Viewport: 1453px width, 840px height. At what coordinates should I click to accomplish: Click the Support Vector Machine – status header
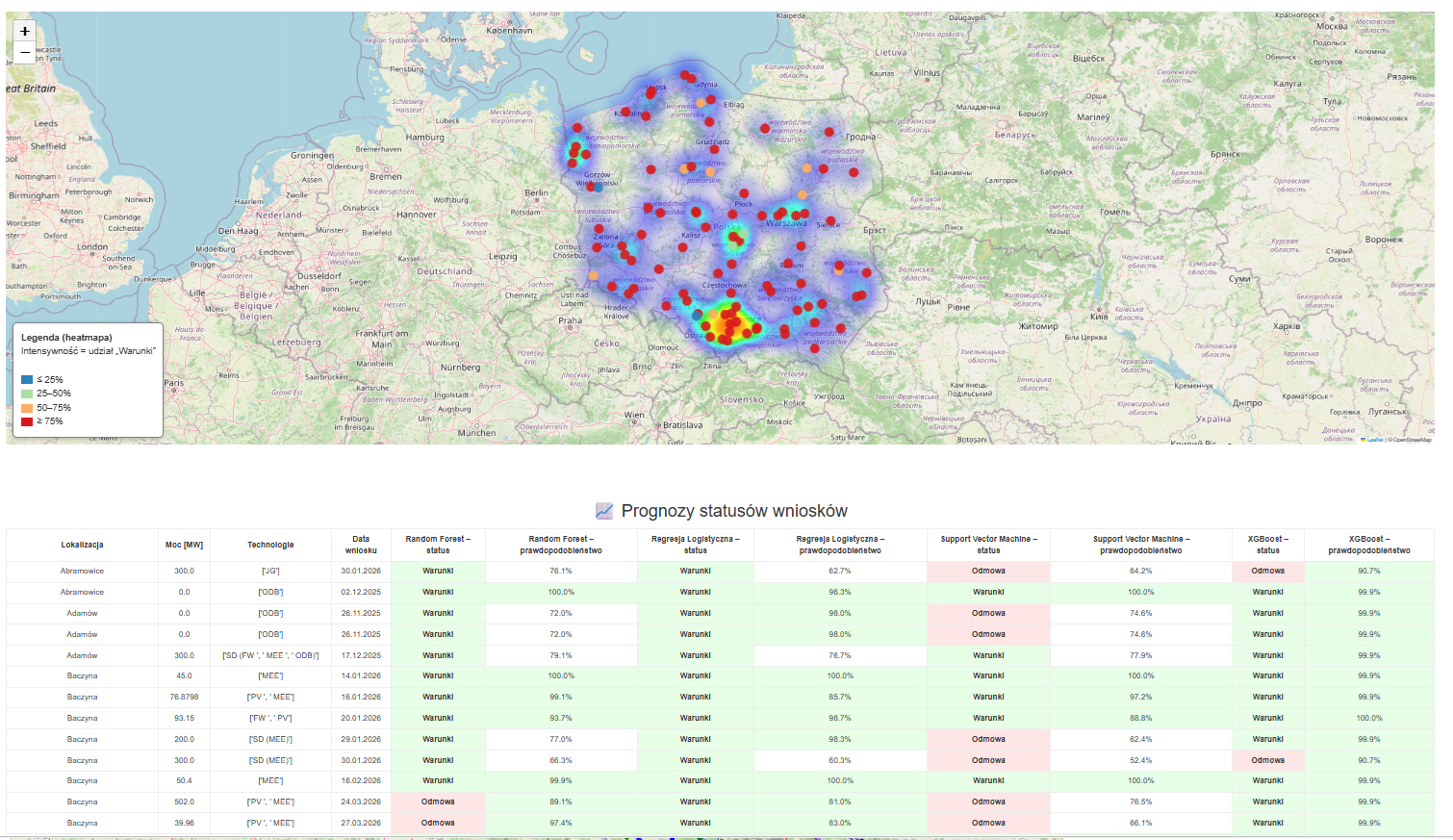(988, 545)
